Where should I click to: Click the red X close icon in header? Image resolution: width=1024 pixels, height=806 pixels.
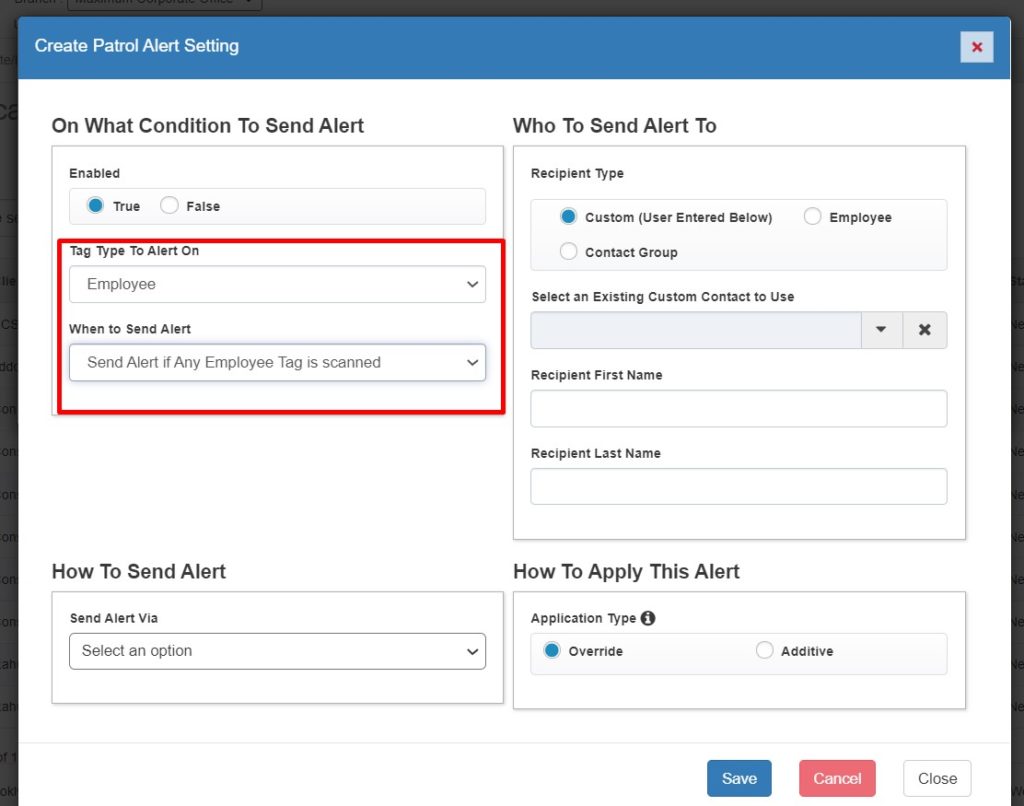[x=976, y=47]
